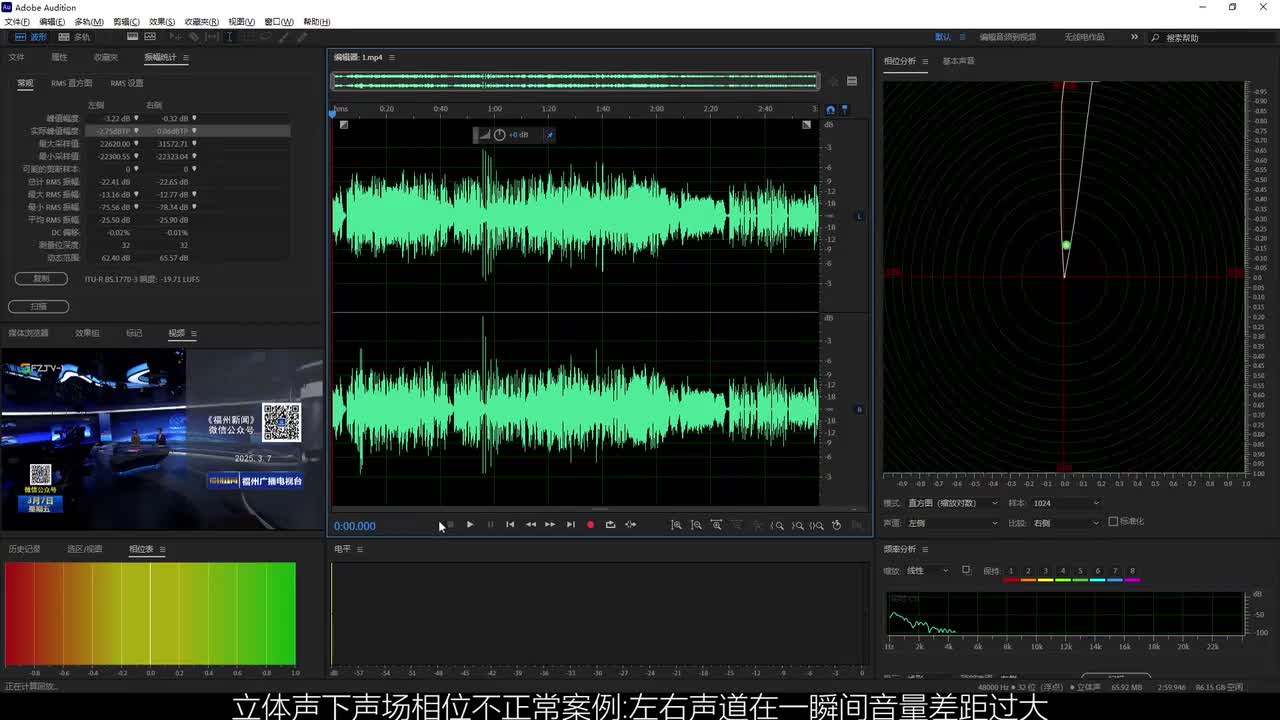The height and width of the screenshot is (720, 1280).
Task: Click hold button 1 (red)
Action: pos(1011,574)
